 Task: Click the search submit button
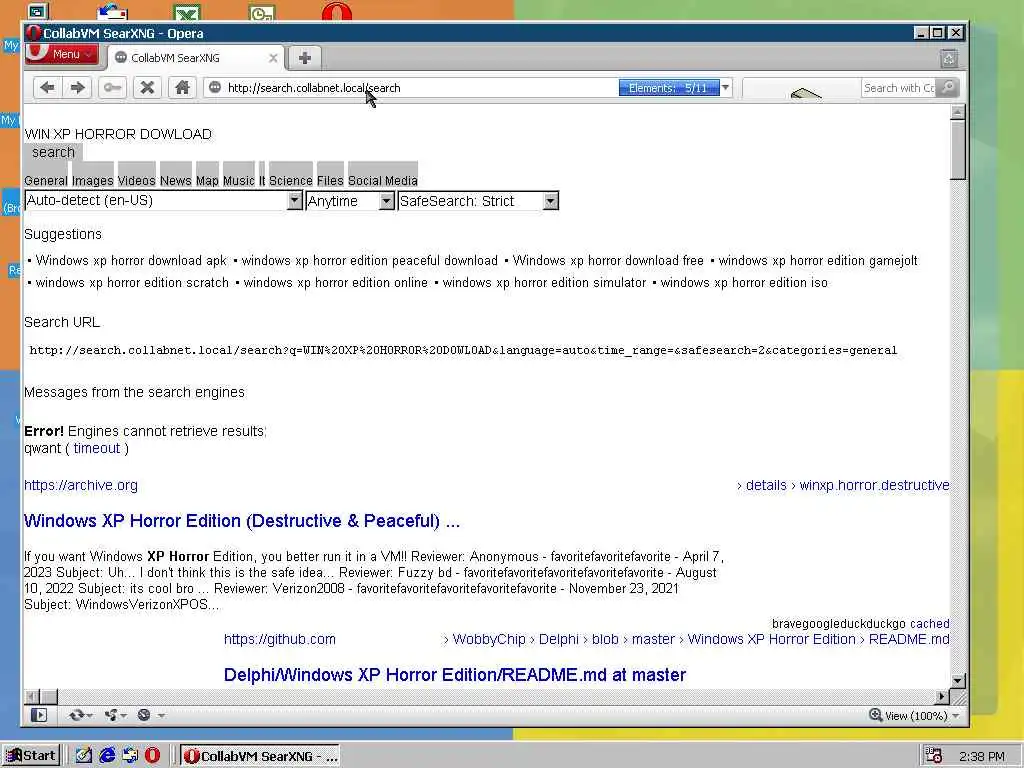coord(53,152)
